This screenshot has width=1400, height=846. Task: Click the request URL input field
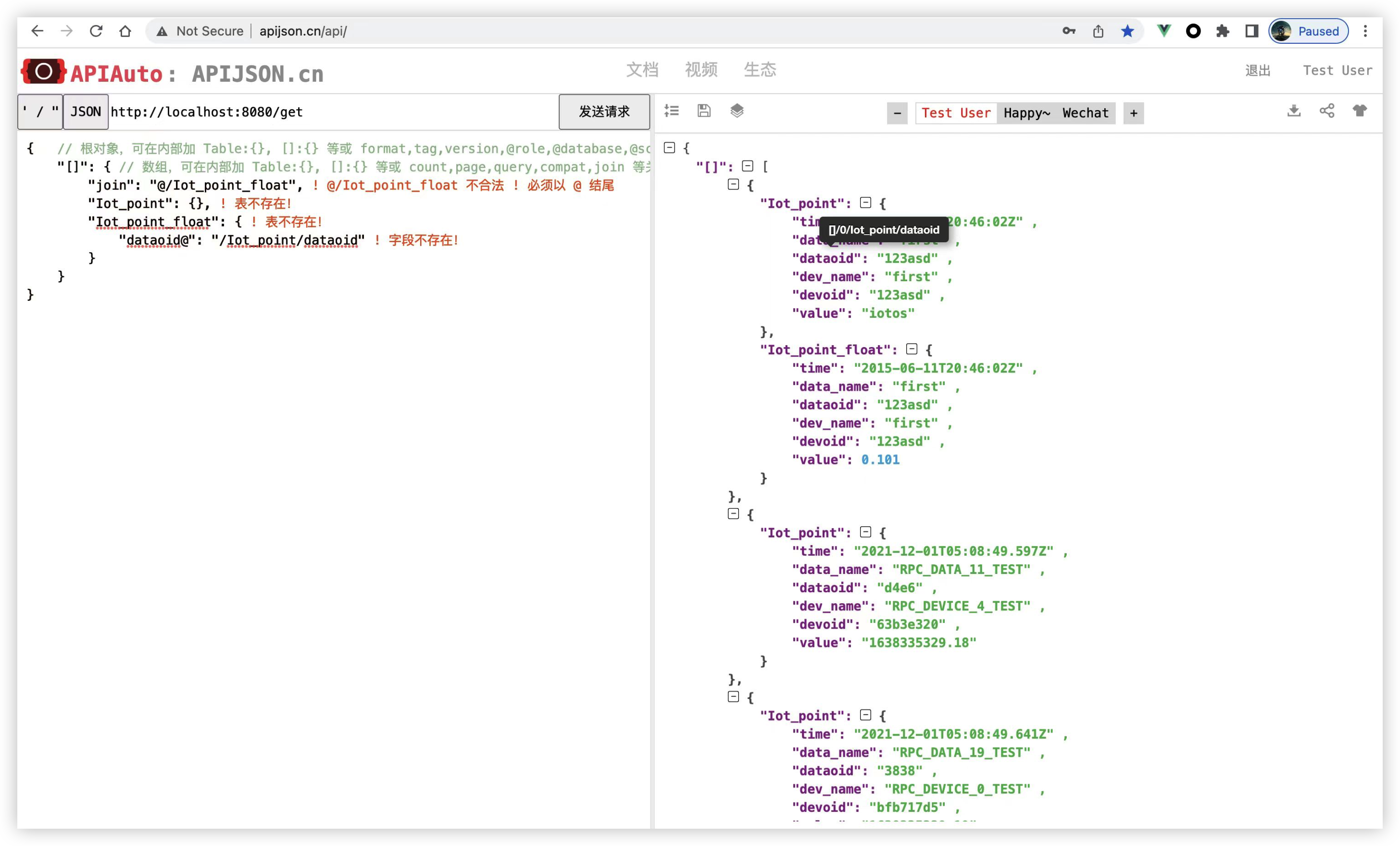click(332, 112)
